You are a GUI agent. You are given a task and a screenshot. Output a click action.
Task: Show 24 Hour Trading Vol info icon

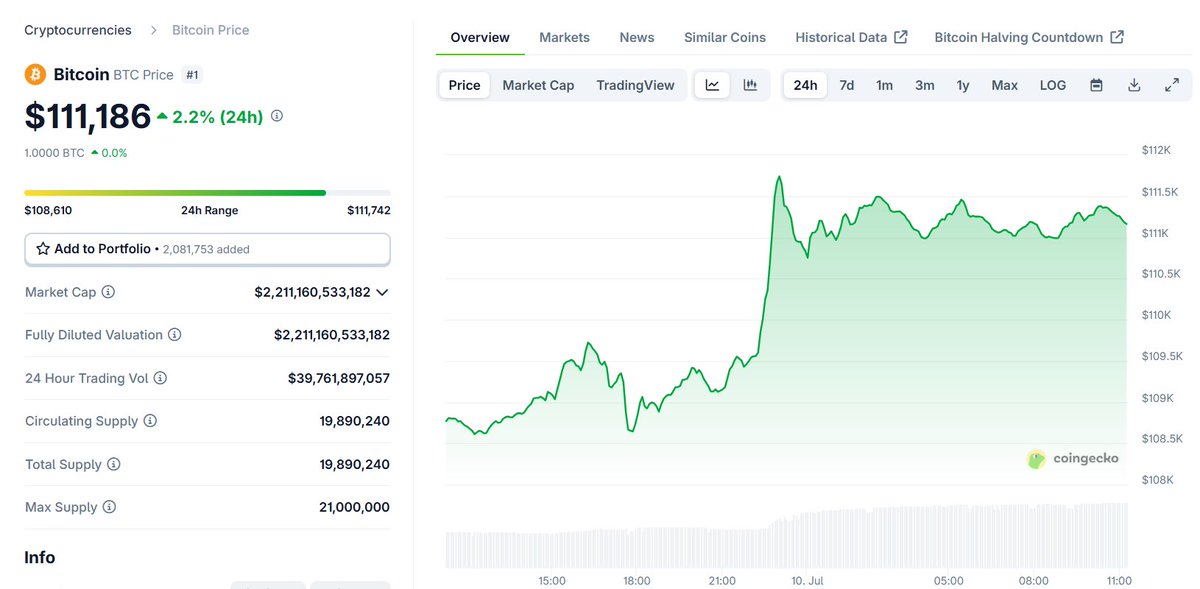click(x=160, y=378)
